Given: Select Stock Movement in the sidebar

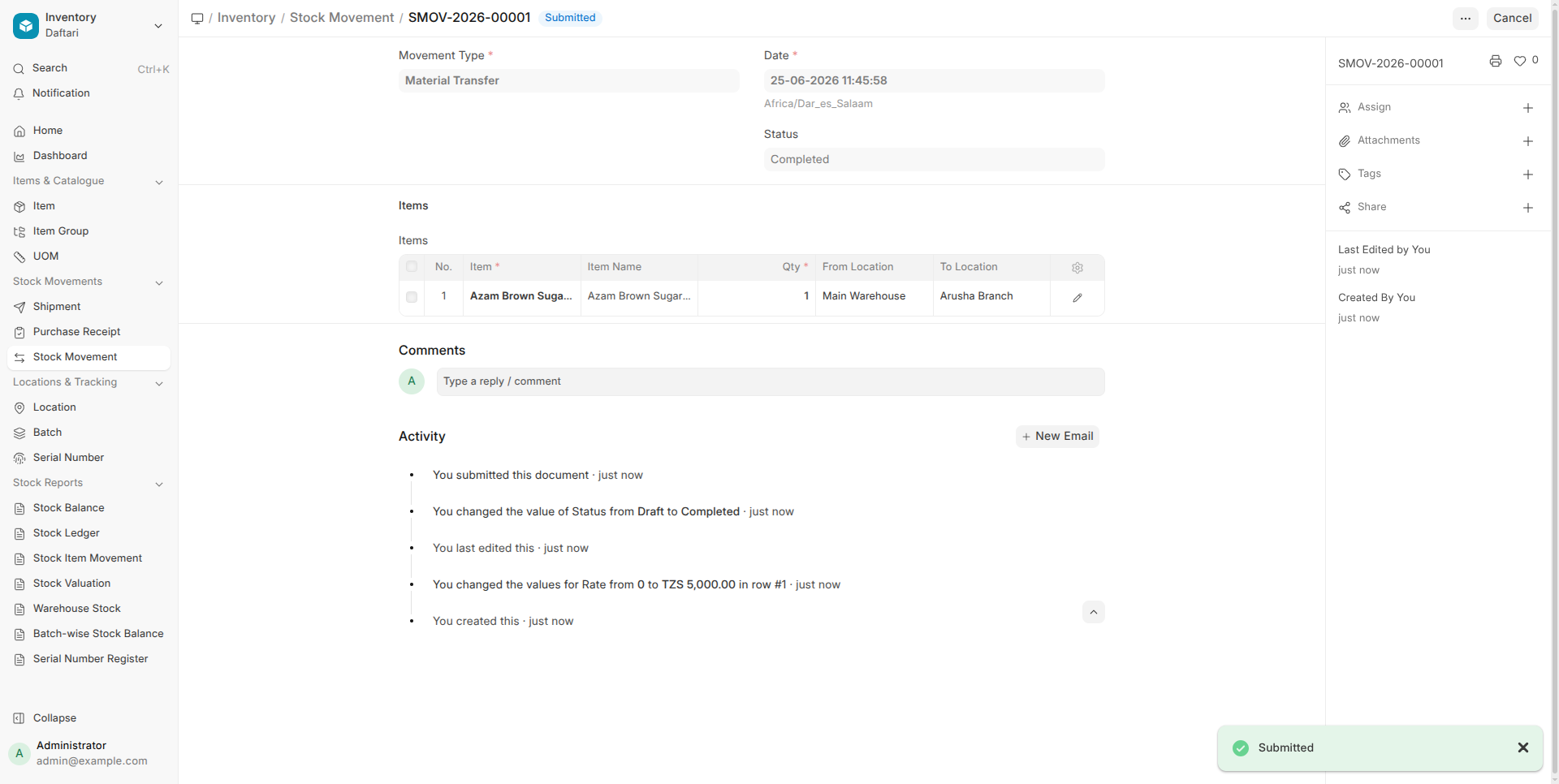Looking at the screenshot, I should point(89,357).
